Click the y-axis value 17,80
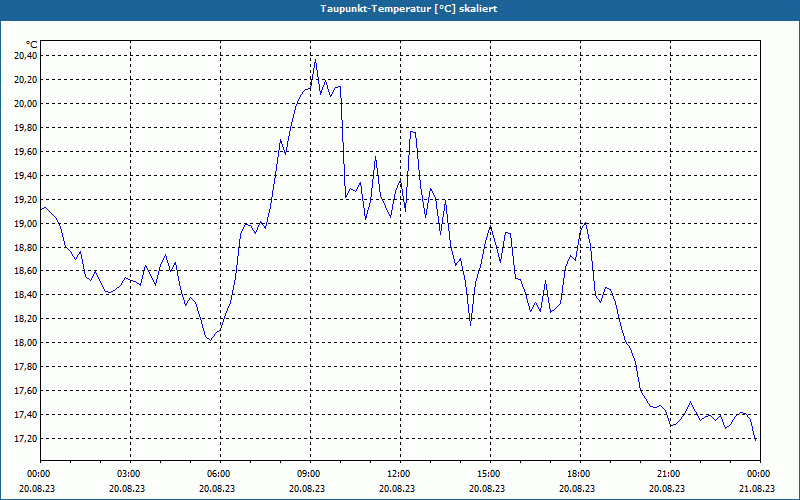 25,367
